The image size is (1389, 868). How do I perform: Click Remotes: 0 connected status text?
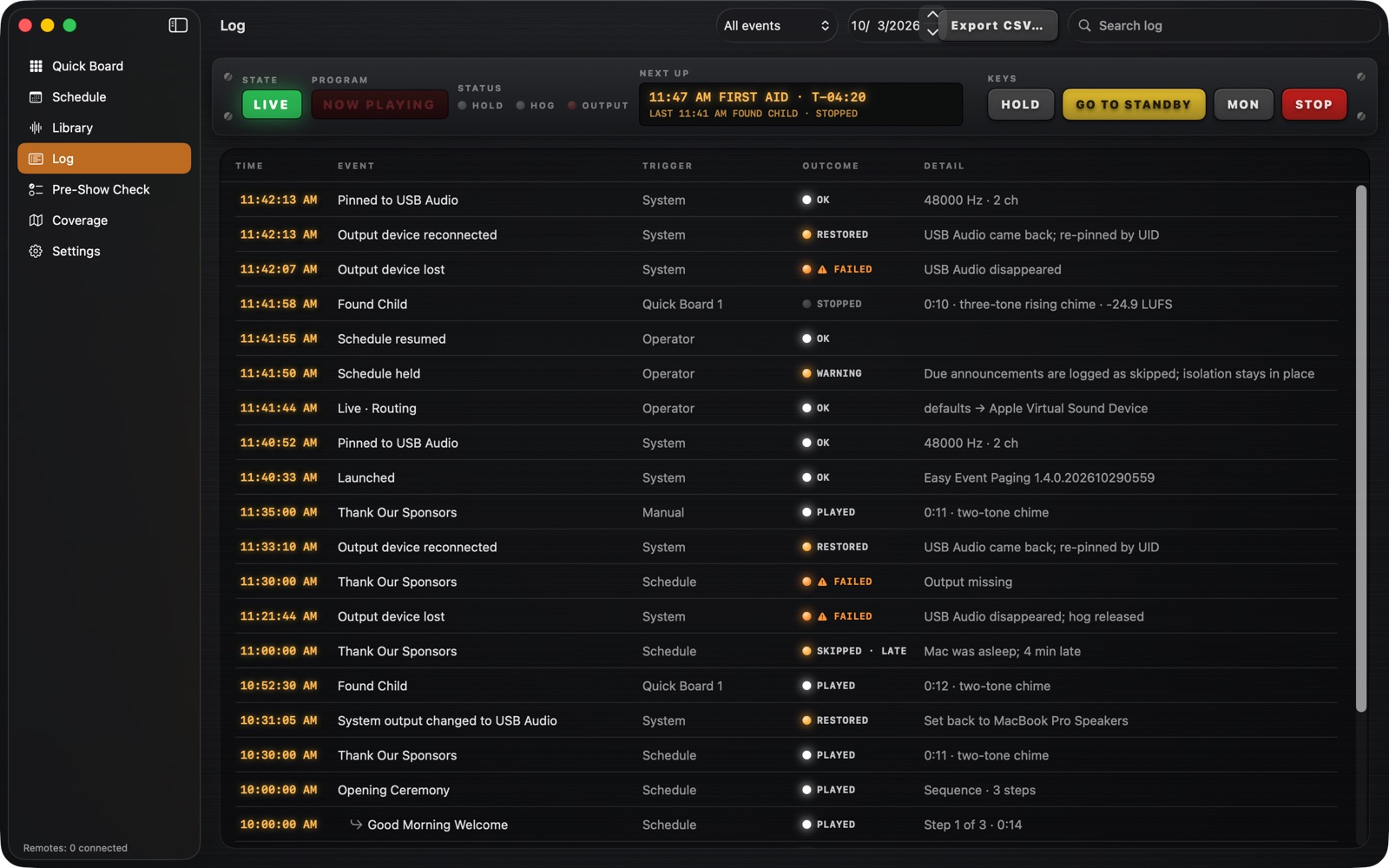pyautogui.click(x=76, y=848)
